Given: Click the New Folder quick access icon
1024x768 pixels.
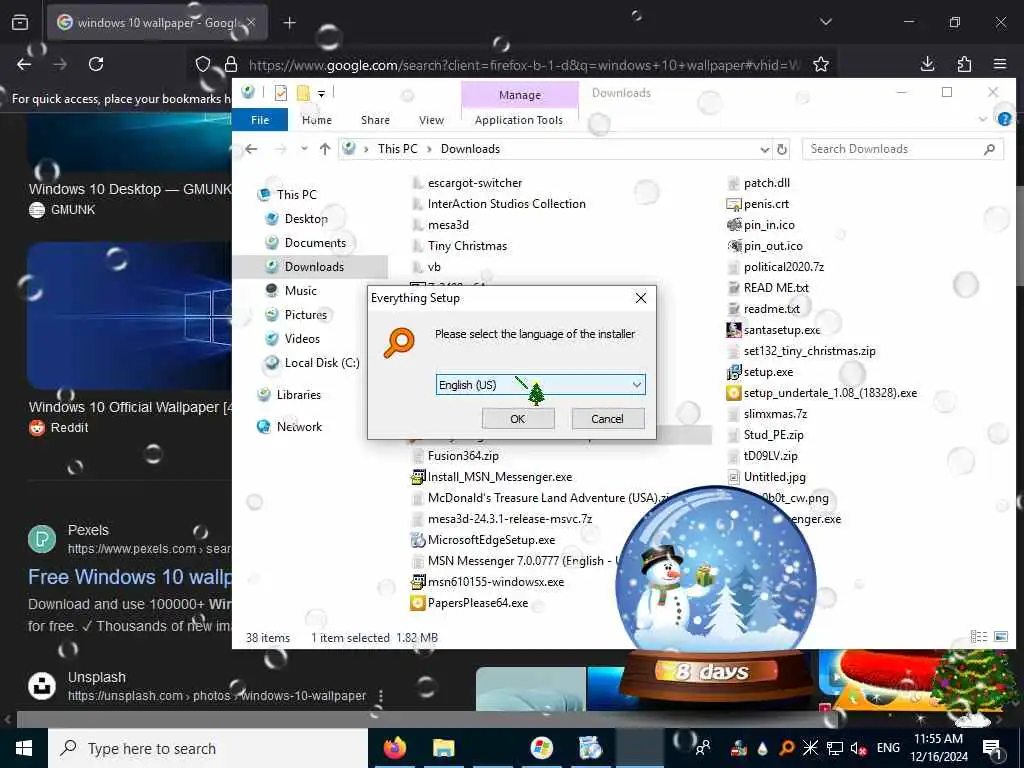Looking at the screenshot, I should [302, 93].
